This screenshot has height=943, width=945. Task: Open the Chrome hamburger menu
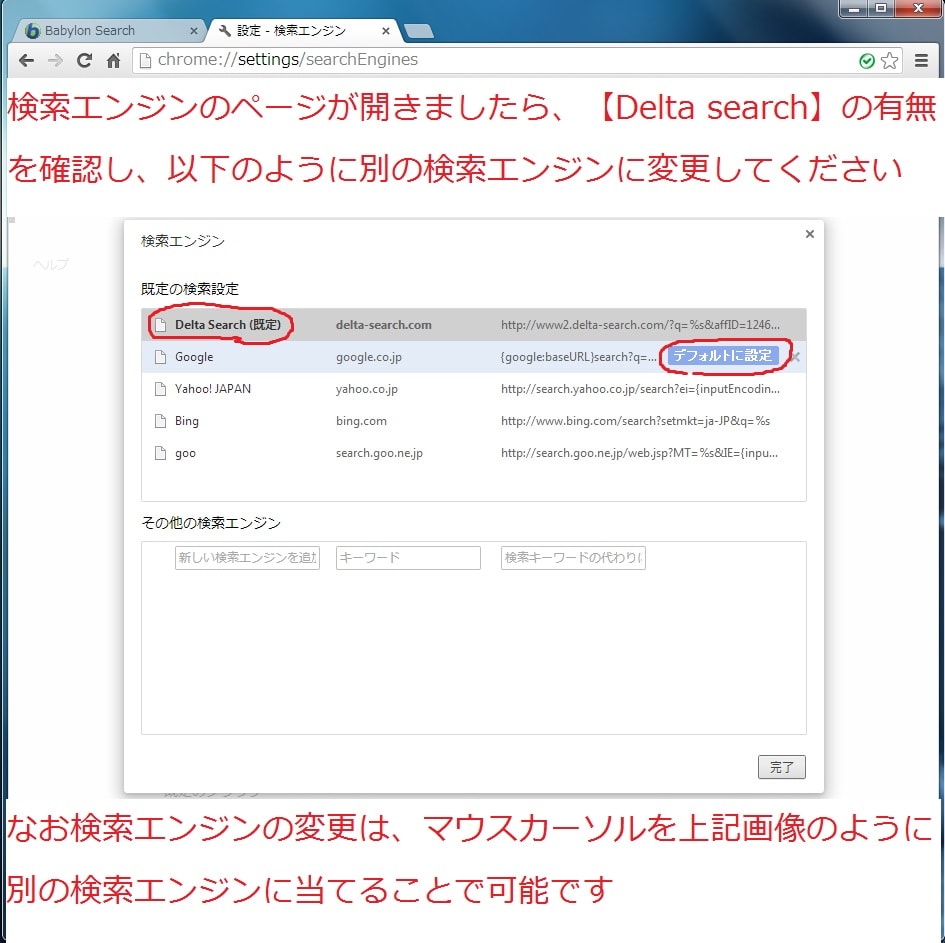tap(921, 60)
